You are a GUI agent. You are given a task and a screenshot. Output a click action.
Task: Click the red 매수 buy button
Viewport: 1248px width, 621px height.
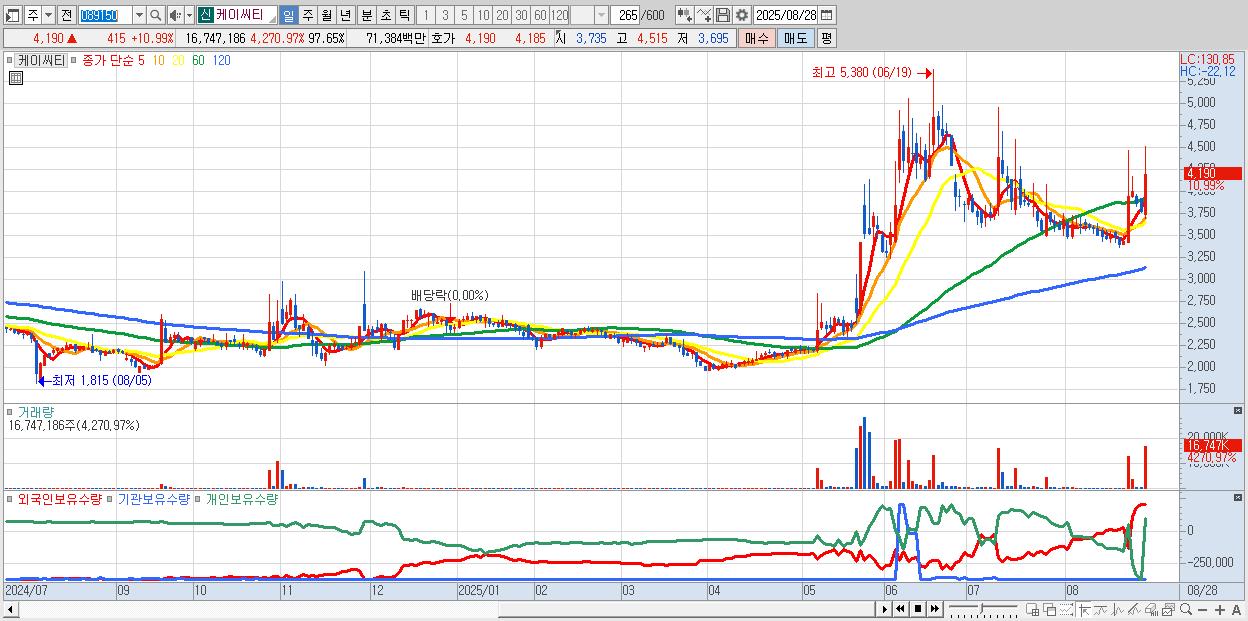tap(757, 38)
